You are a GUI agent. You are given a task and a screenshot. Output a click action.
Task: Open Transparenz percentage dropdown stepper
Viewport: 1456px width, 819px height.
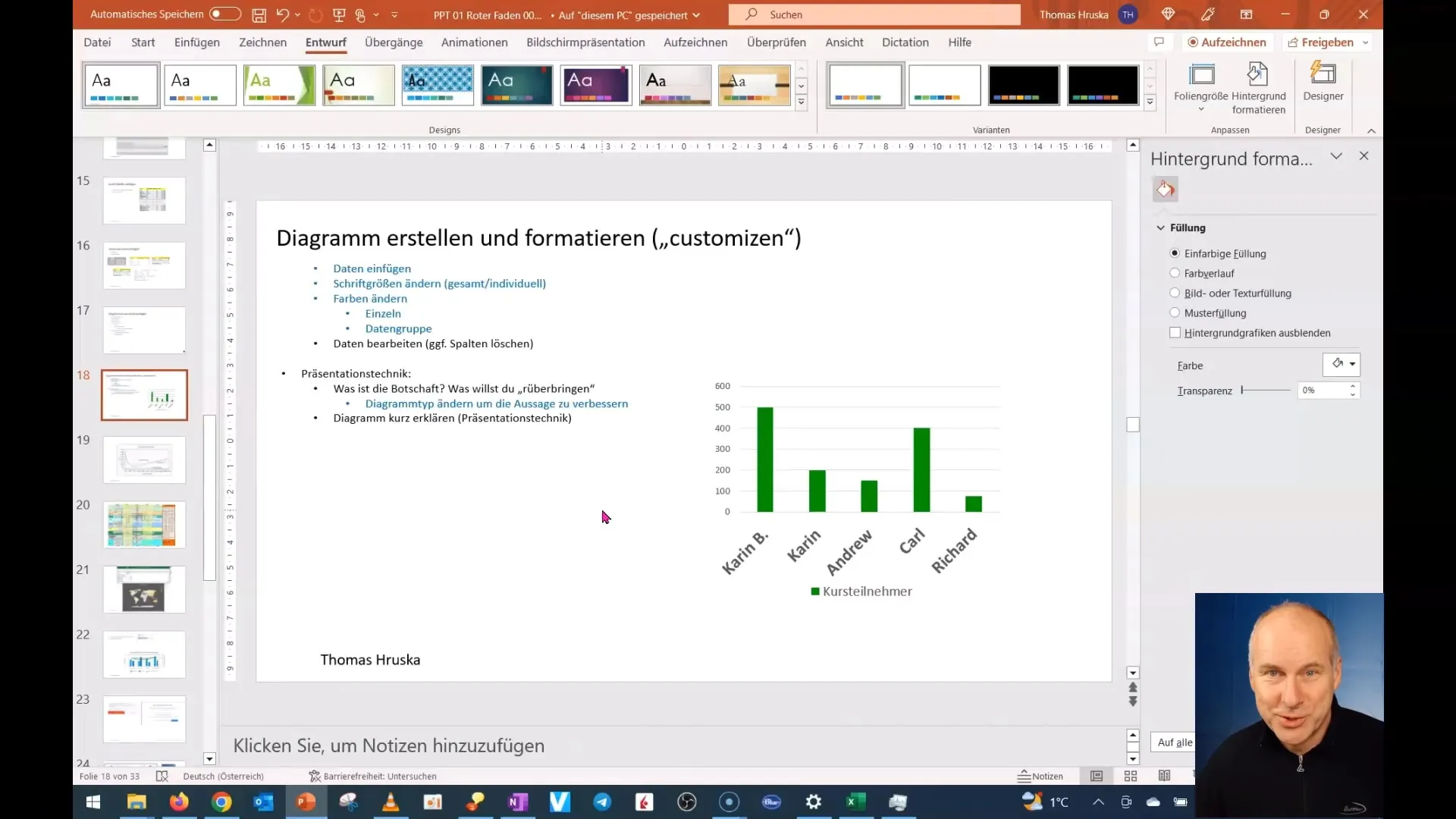tap(1353, 390)
